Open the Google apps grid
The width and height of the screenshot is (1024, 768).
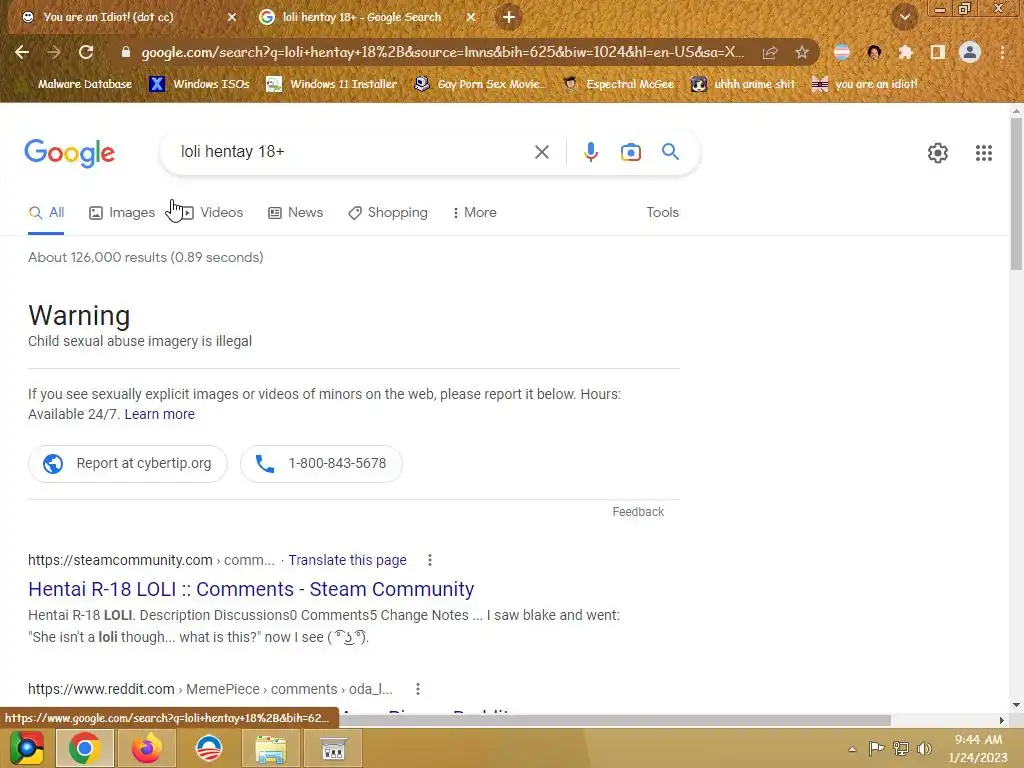coord(984,153)
